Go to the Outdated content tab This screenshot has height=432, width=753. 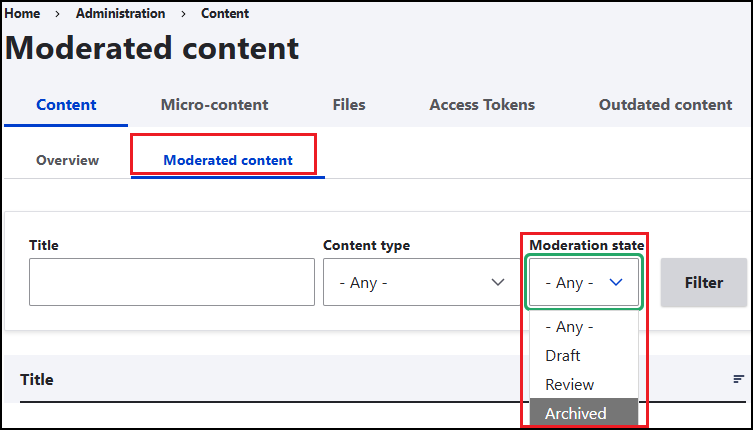[x=665, y=105]
